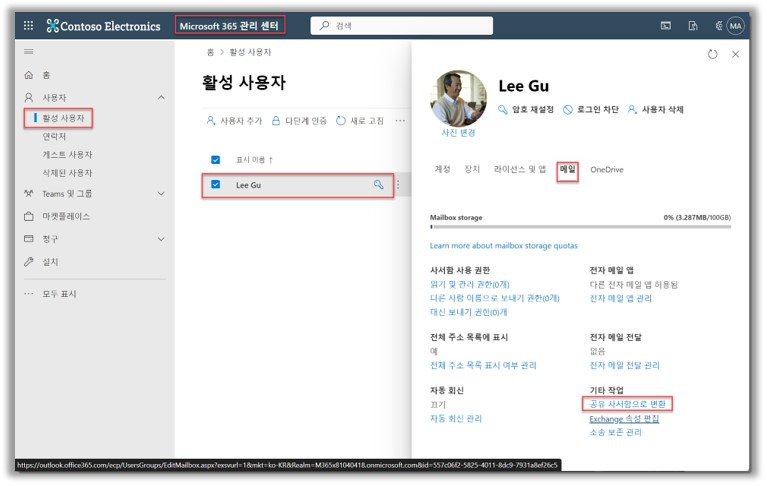
Task: Select 활성 사용자 in the sidebar
Action: coord(63,118)
